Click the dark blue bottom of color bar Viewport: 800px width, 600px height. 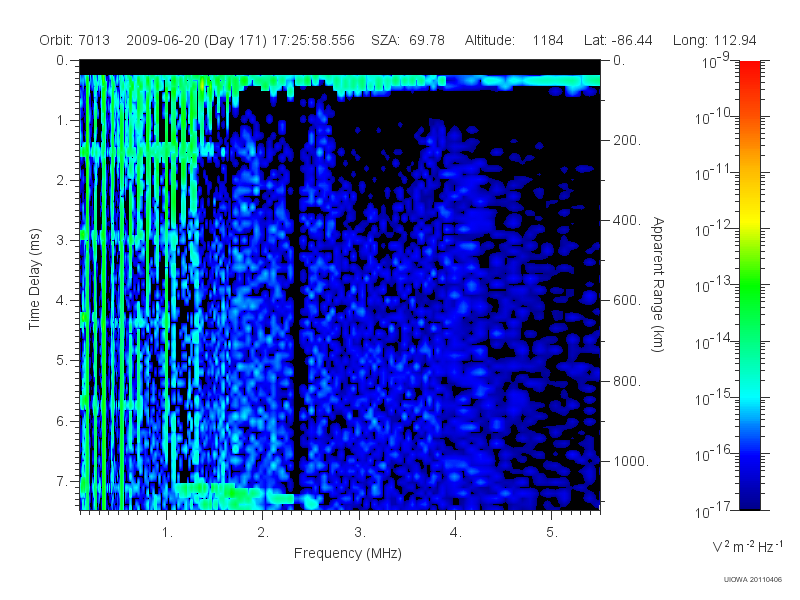click(x=749, y=497)
